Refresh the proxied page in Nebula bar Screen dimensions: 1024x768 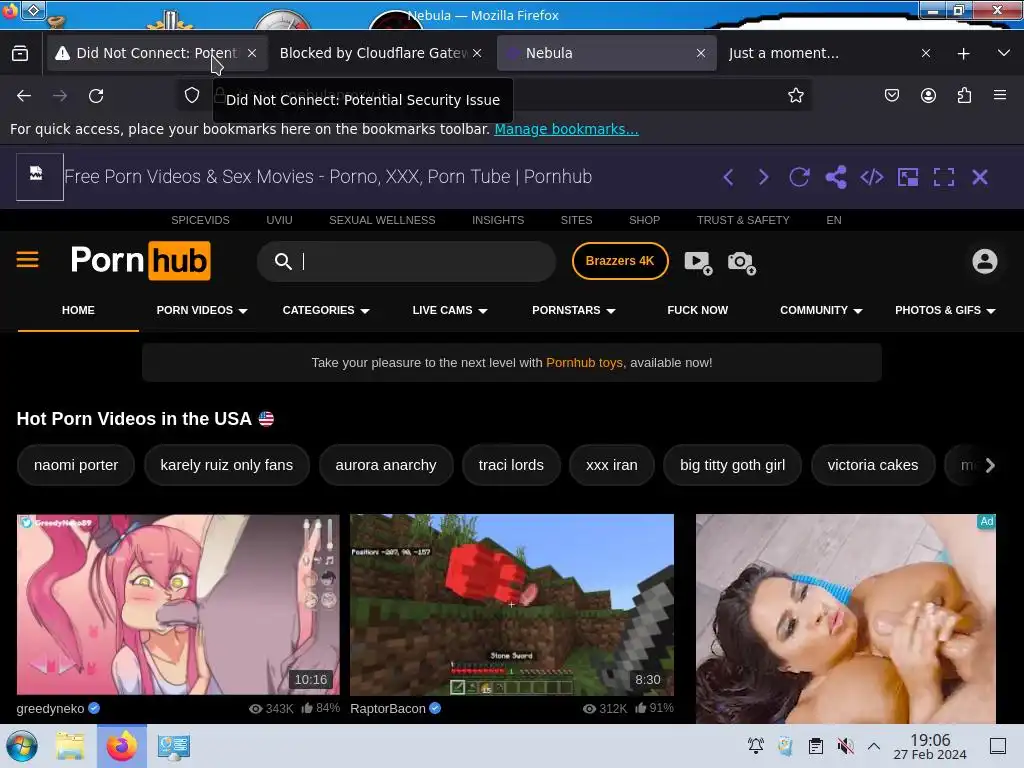click(799, 177)
